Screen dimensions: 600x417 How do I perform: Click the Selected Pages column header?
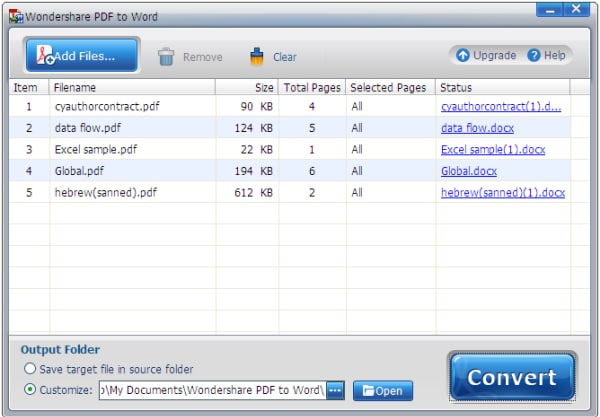click(391, 88)
